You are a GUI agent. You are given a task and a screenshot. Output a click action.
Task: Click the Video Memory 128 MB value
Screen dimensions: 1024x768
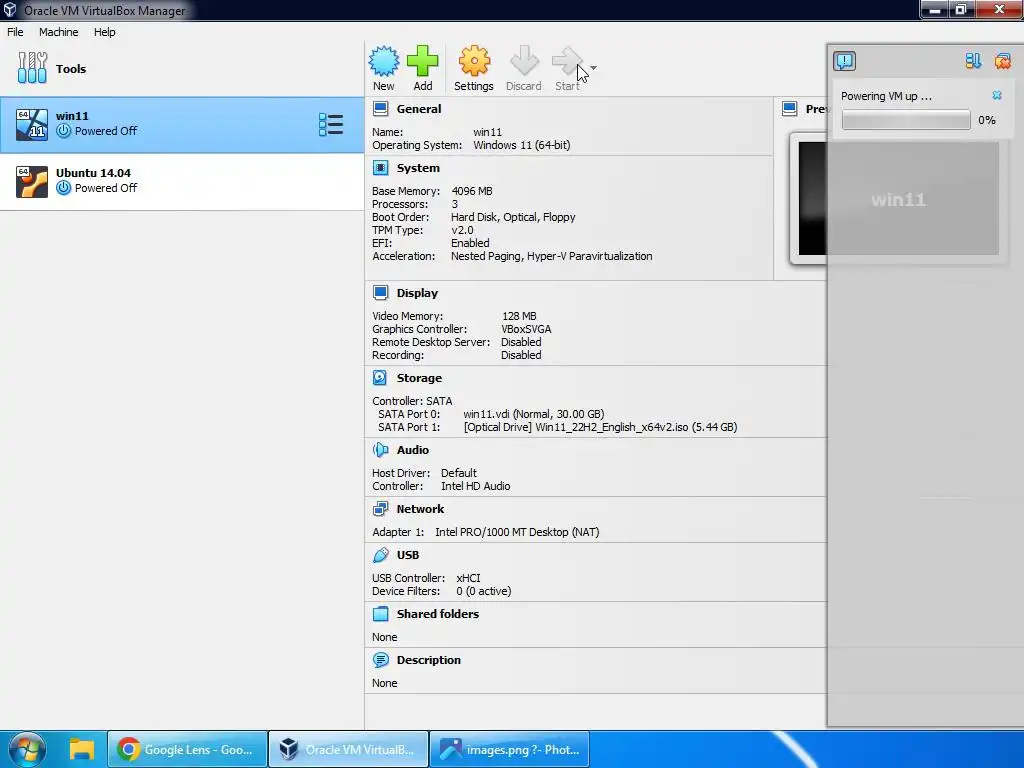pos(519,316)
